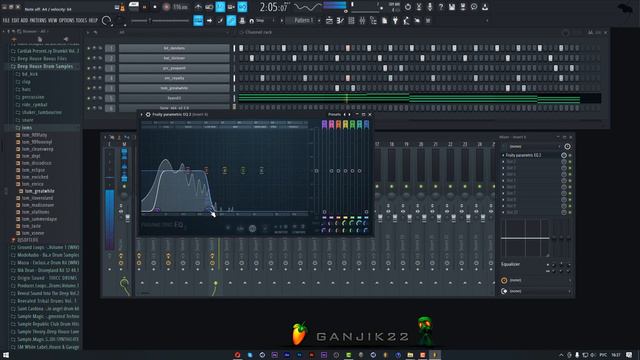Click the download arrow icon in the top toolbar
The width and height of the screenshot is (640, 360).
click(x=485, y=7)
